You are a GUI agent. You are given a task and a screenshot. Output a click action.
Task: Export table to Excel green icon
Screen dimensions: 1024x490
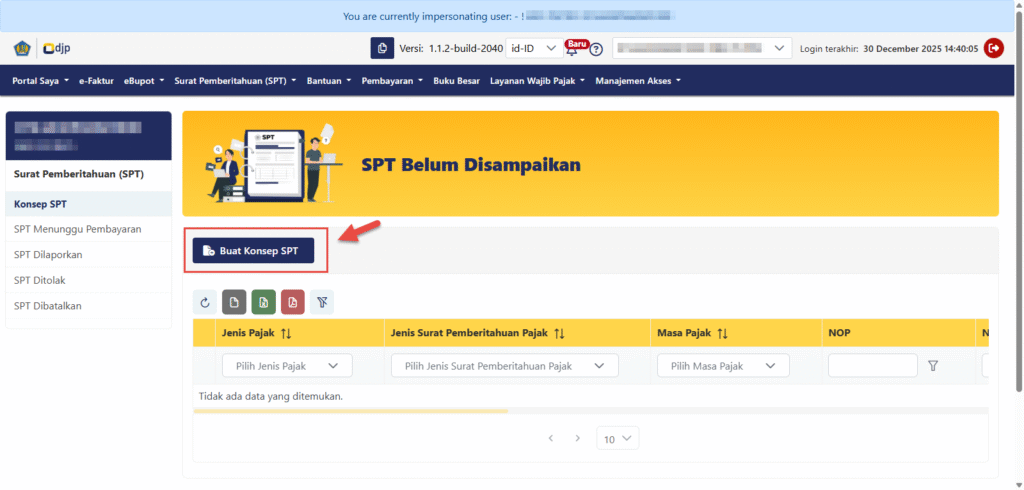264,302
